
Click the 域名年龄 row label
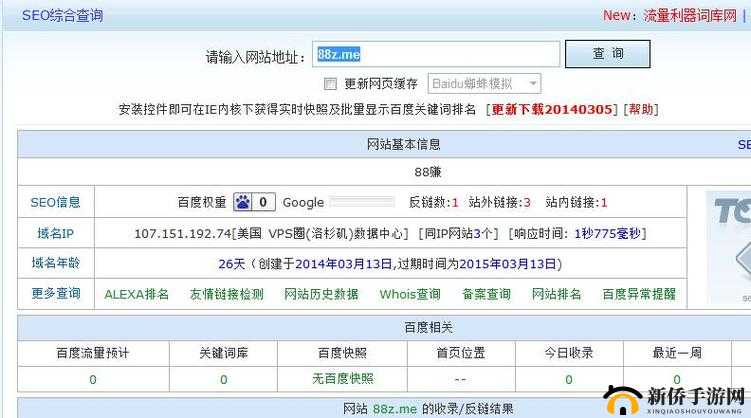(x=56, y=263)
